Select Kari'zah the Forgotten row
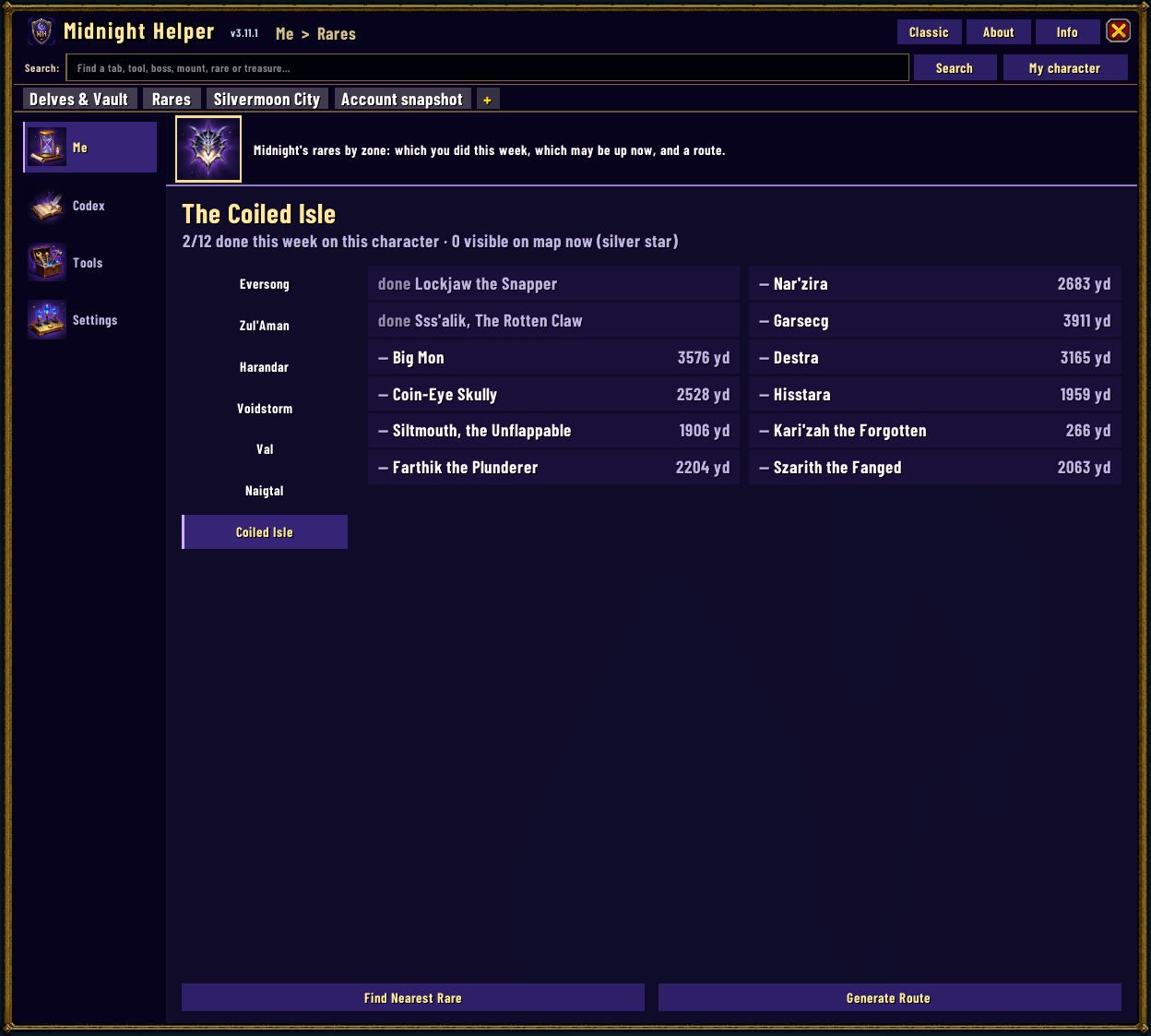 (935, 431)
